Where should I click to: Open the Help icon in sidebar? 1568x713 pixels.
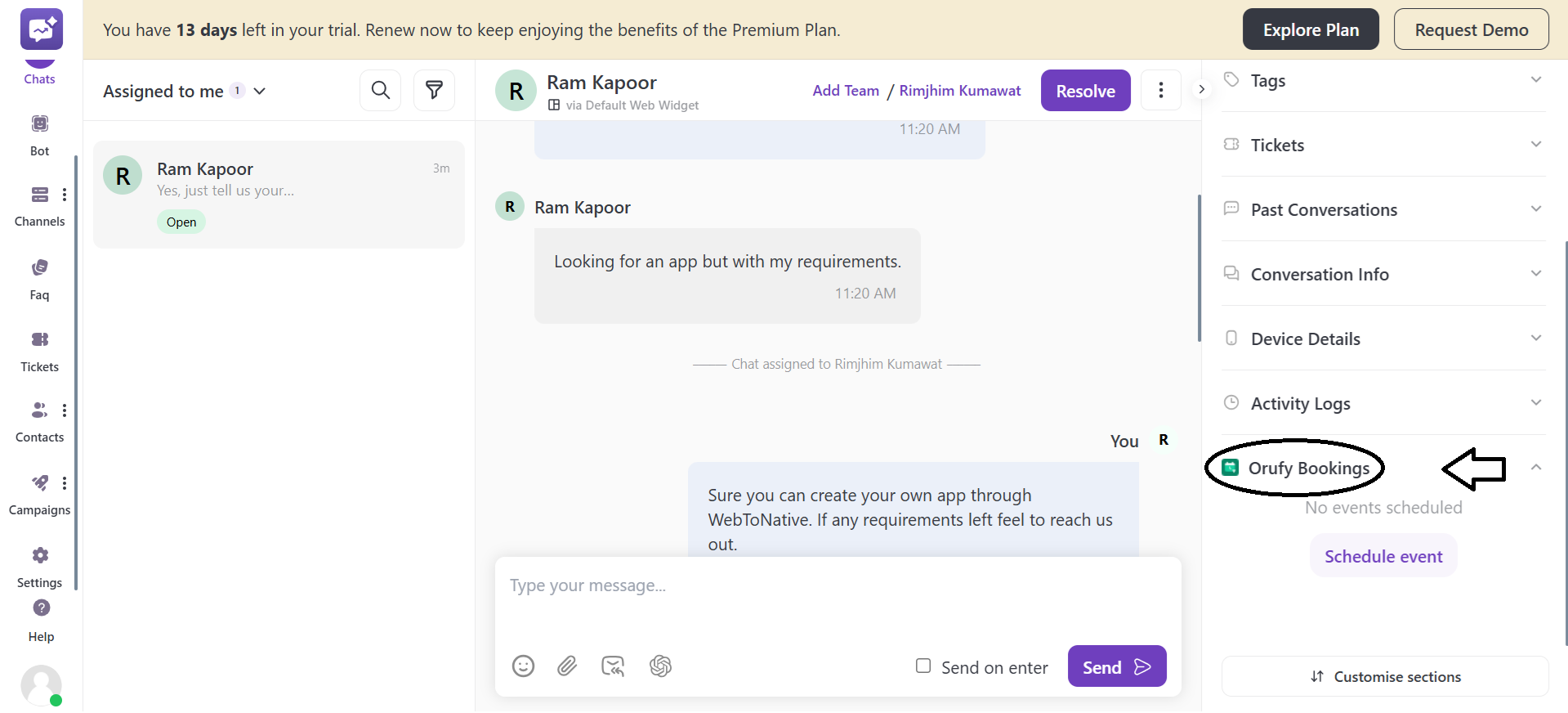tap(41, 609)
